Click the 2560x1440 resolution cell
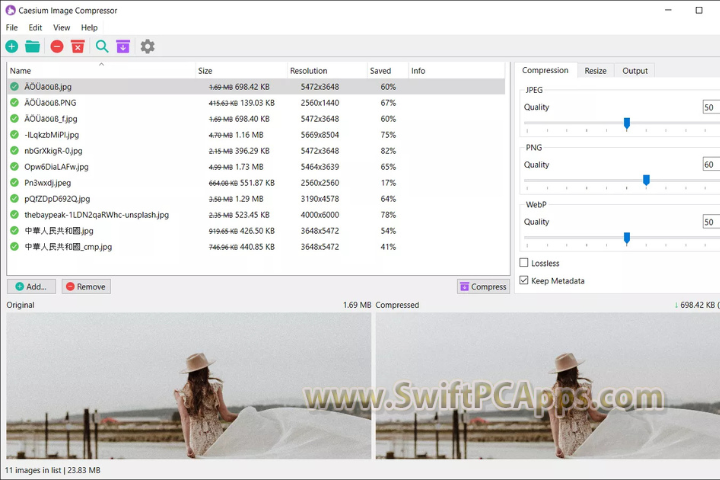 point(320,103)
